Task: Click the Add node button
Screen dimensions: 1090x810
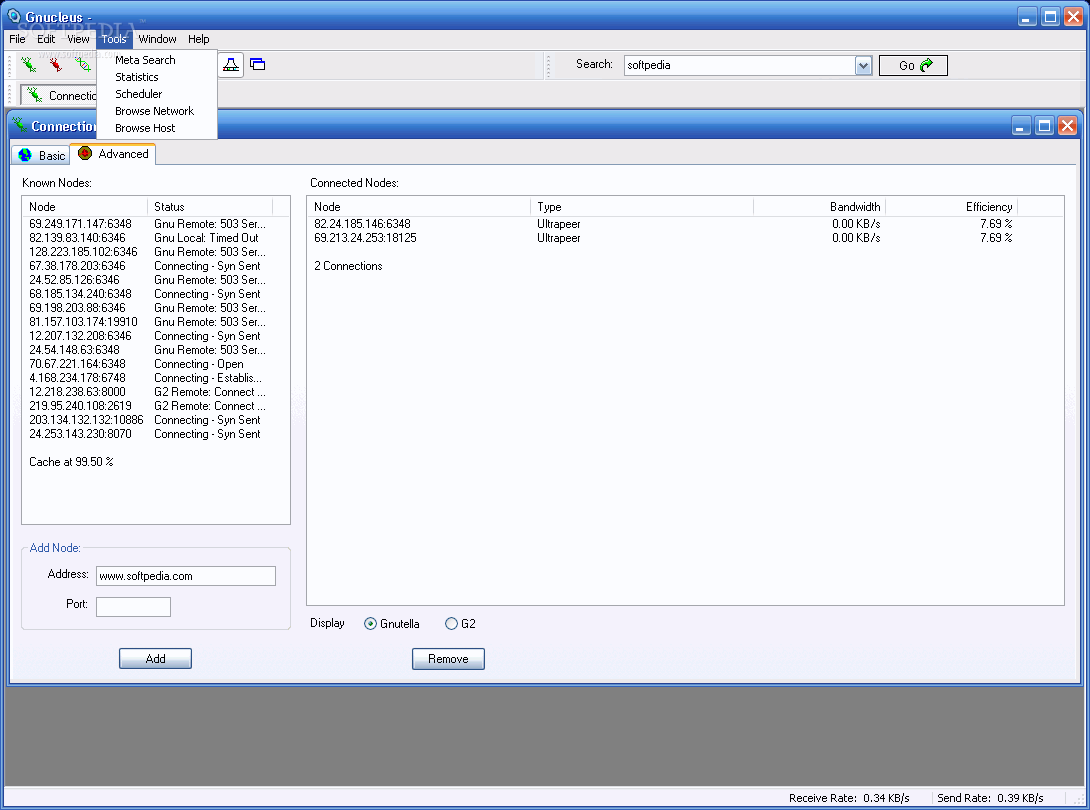Action: 155,658
